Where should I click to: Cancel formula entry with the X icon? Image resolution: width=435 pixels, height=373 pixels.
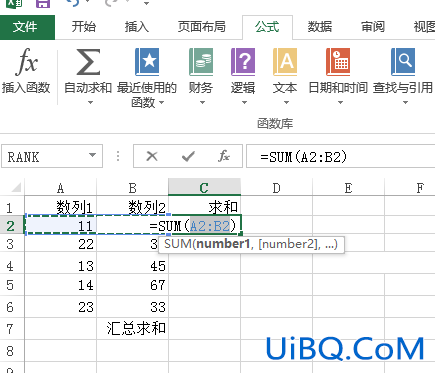(x=152, y=156)
